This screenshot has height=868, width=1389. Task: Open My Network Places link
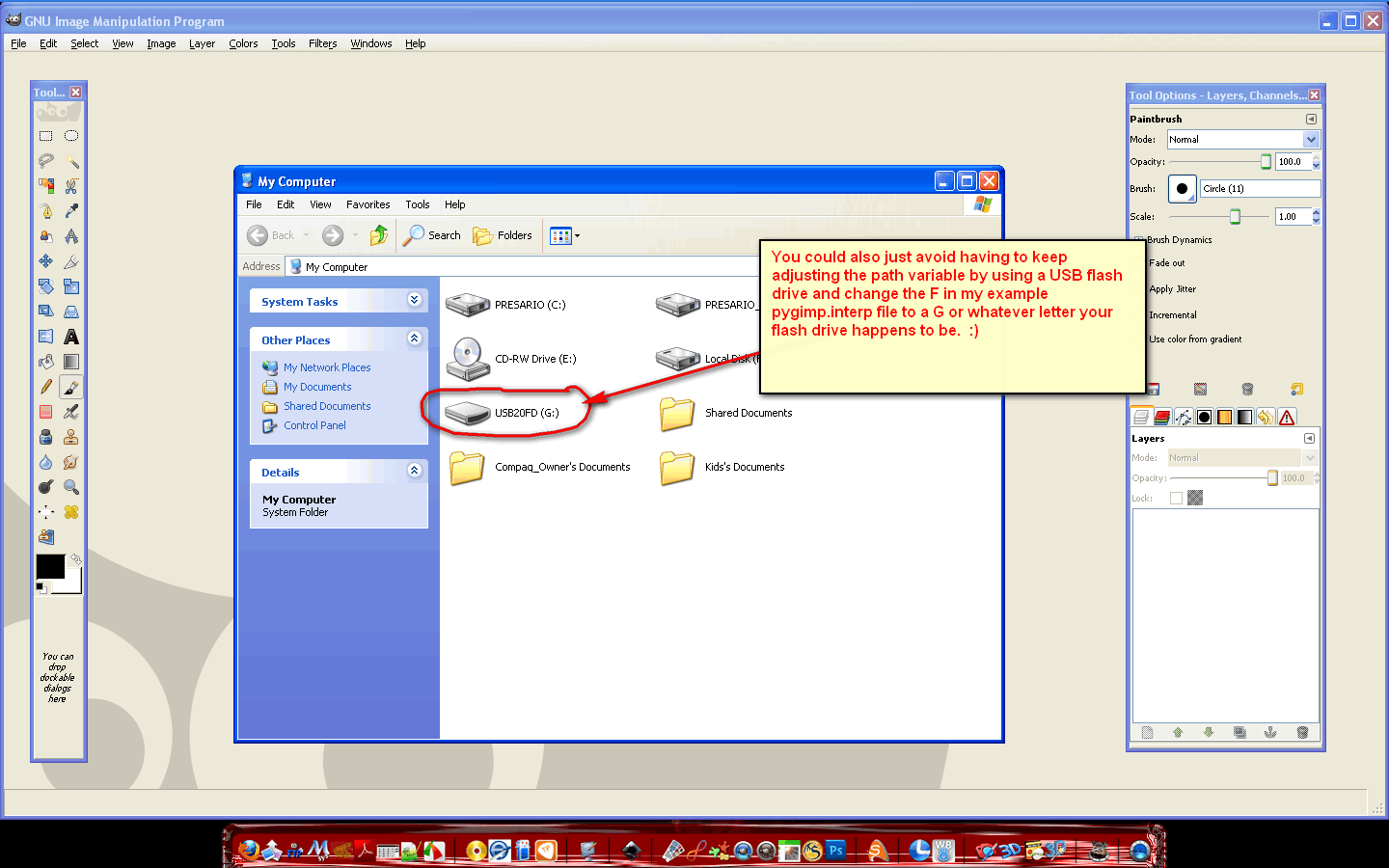click(x=316, y=367)
